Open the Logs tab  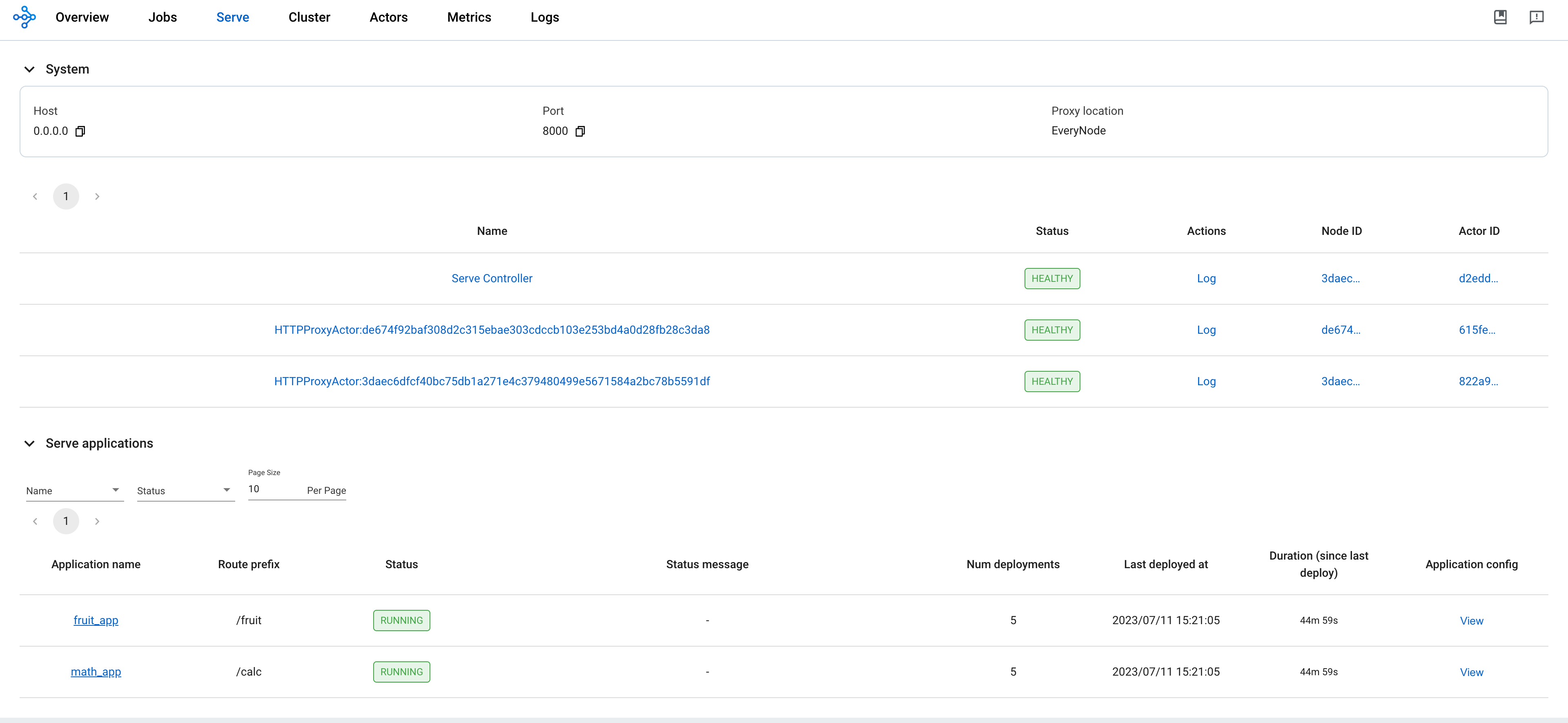coord(543,17)
